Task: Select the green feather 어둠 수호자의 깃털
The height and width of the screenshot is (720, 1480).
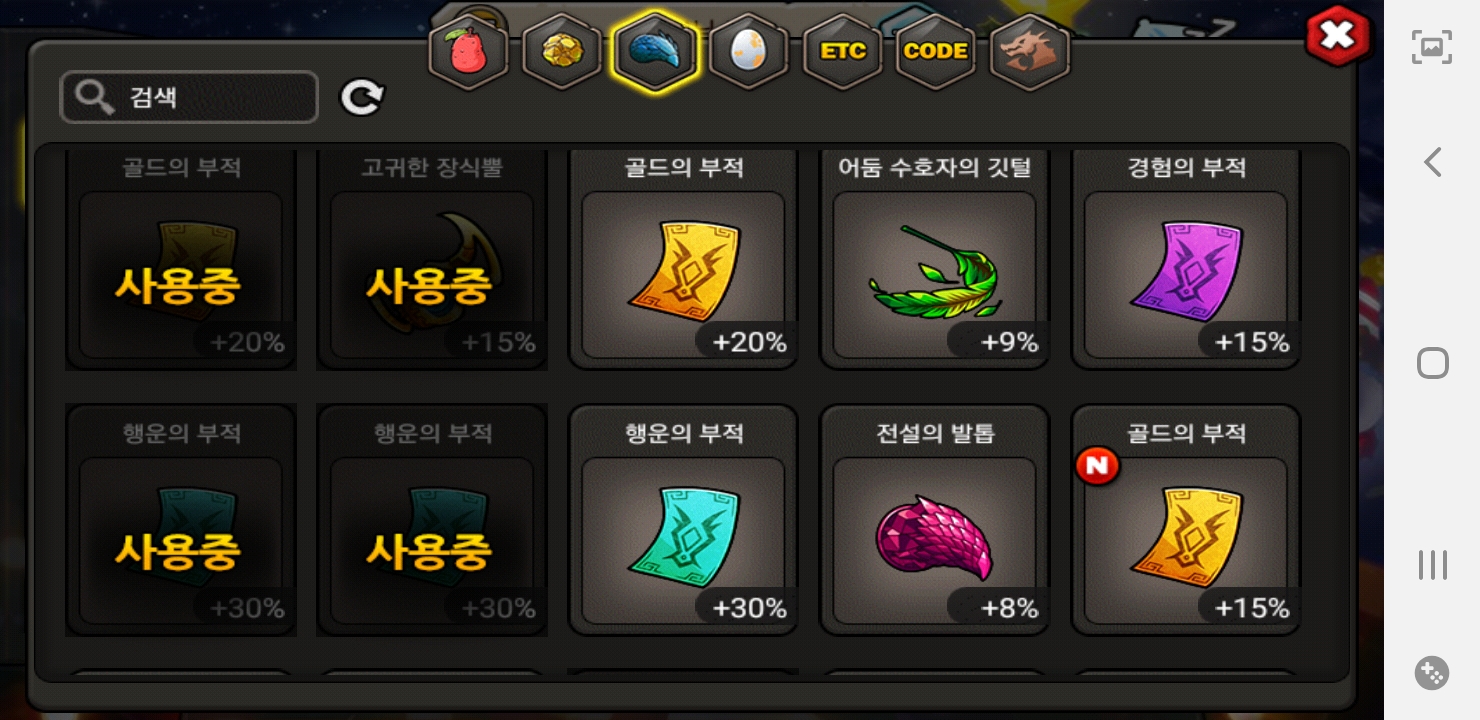Action: [x=935, y=260]
